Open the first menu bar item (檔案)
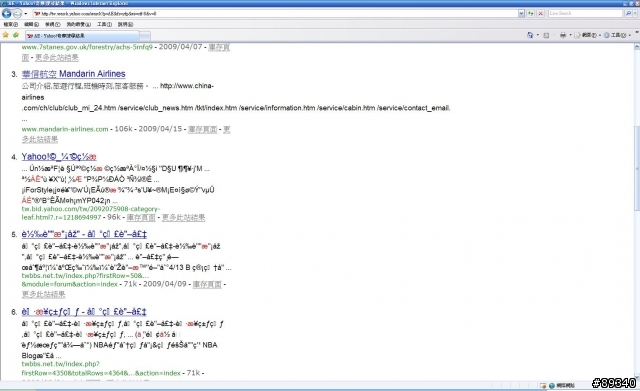Viewport: 640px width, 391px height. point(11,24)
